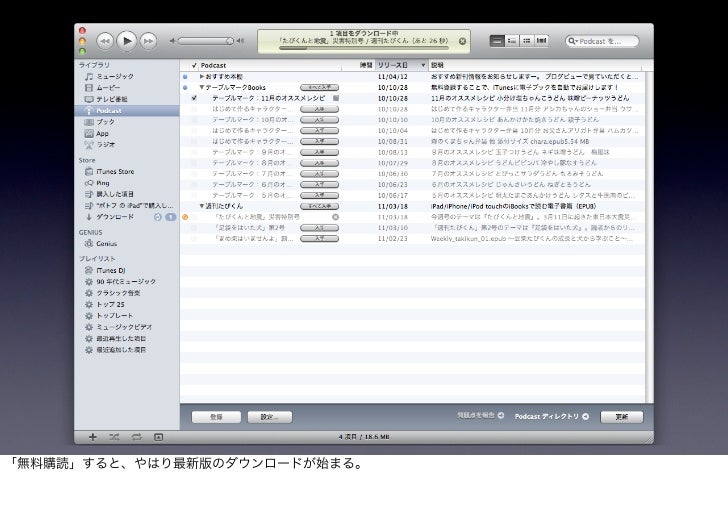
Task: Get テーブルマーク:5月 episode
Action: pyautogui.click(x=319, y=195)
